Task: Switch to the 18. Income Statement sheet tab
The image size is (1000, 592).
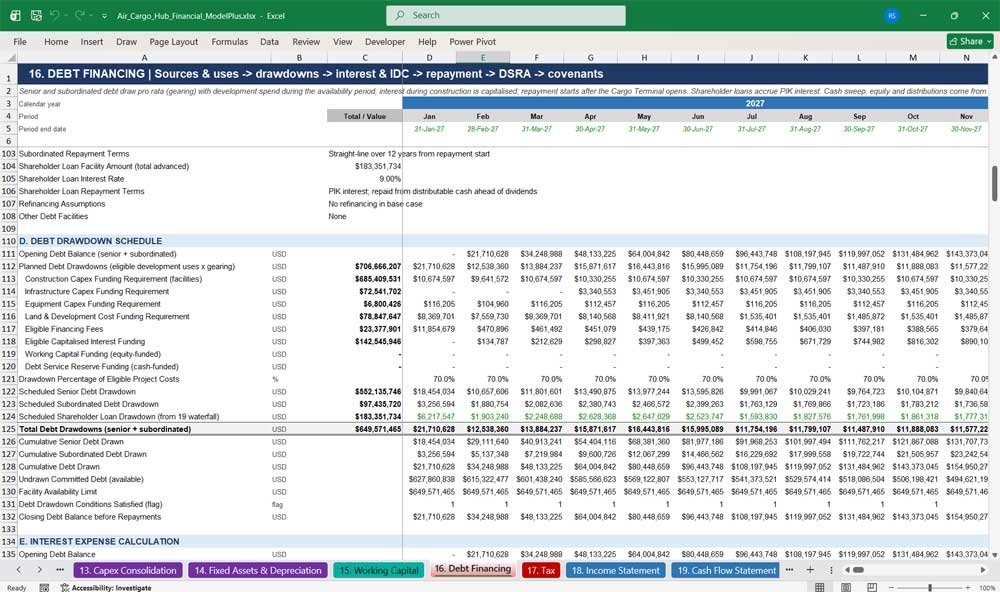Action: pyautogui.click(x=615, y=570)
